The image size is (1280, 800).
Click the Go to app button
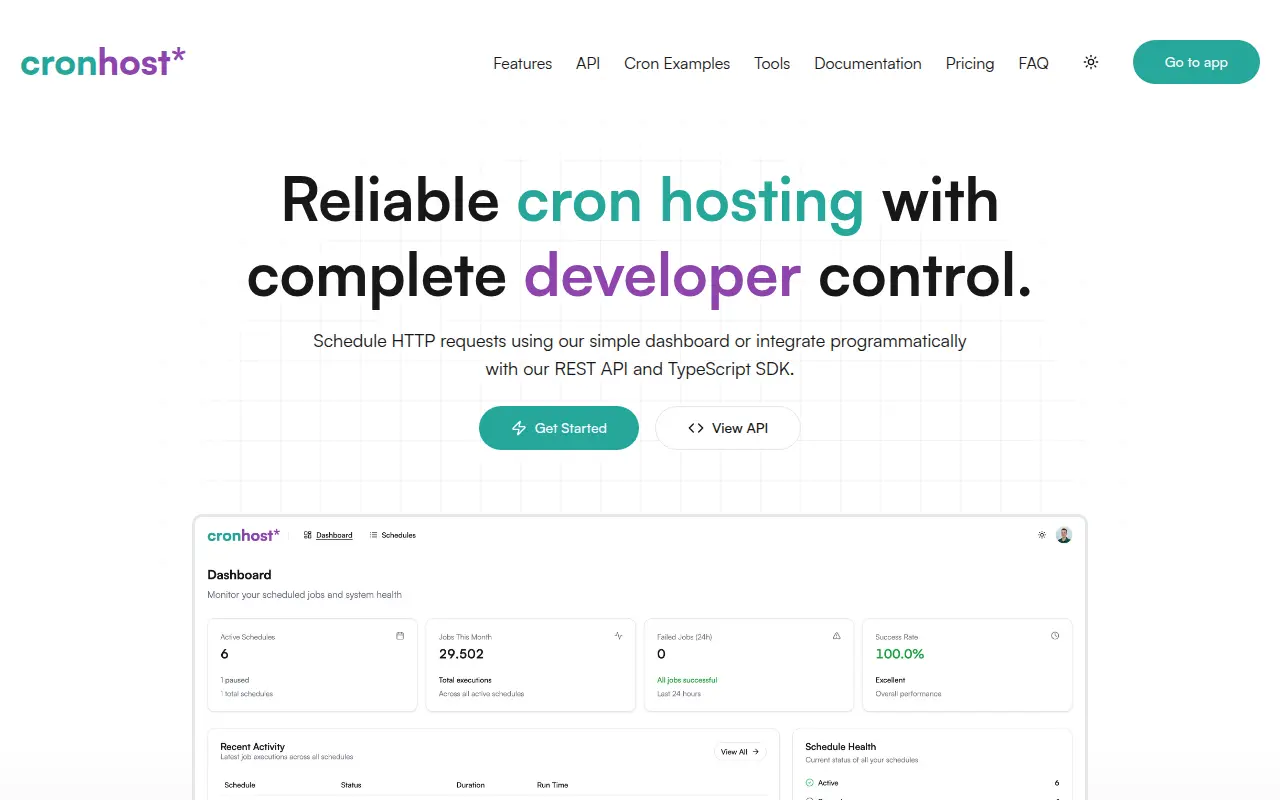1196,62
